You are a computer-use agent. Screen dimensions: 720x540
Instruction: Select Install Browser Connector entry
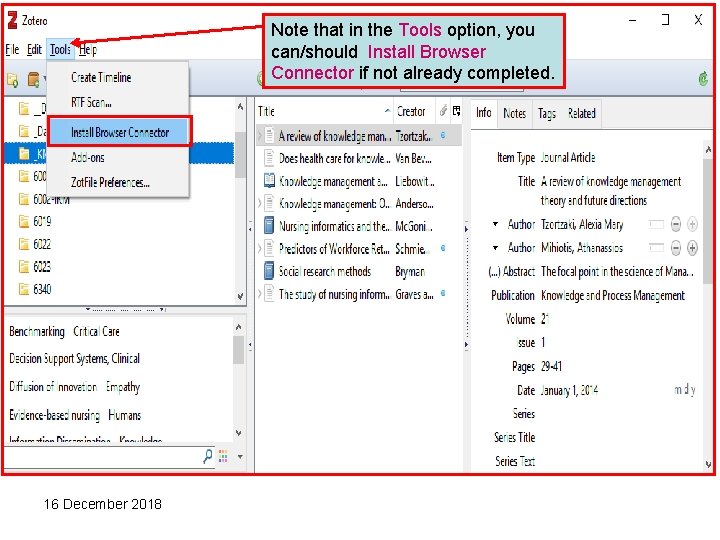[119, 132]
